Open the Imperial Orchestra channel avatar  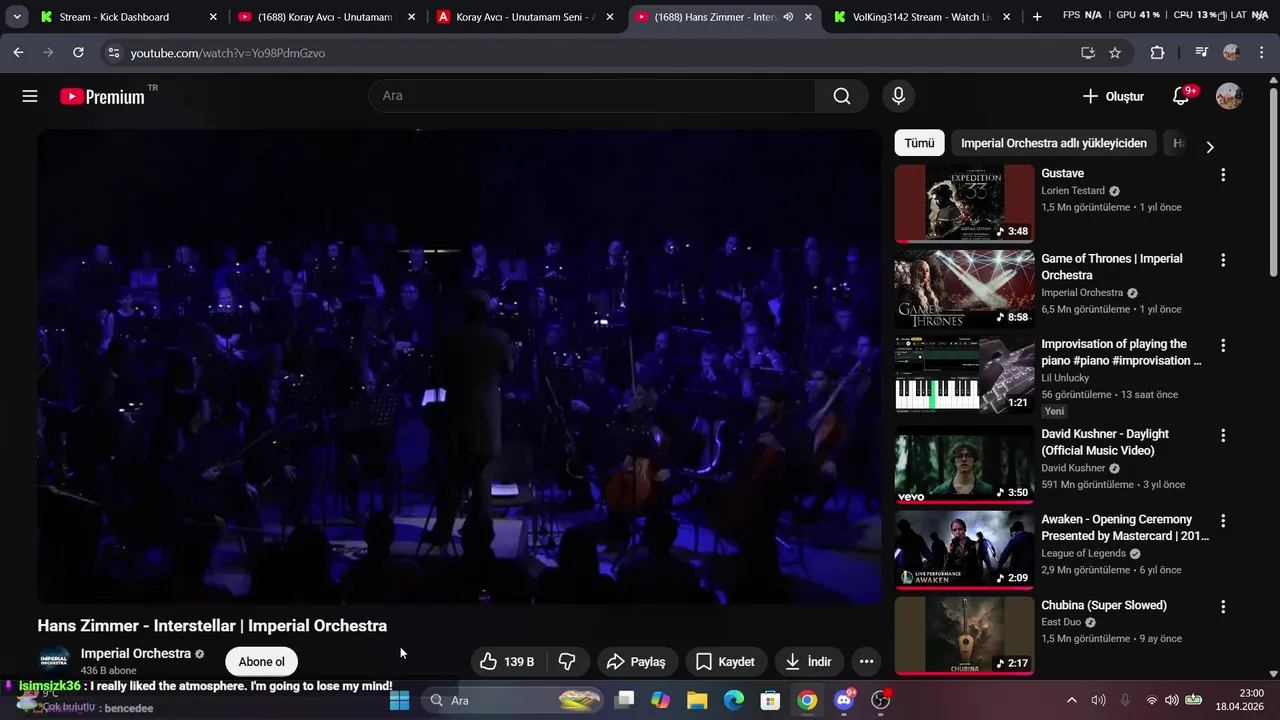coord(54,659)
